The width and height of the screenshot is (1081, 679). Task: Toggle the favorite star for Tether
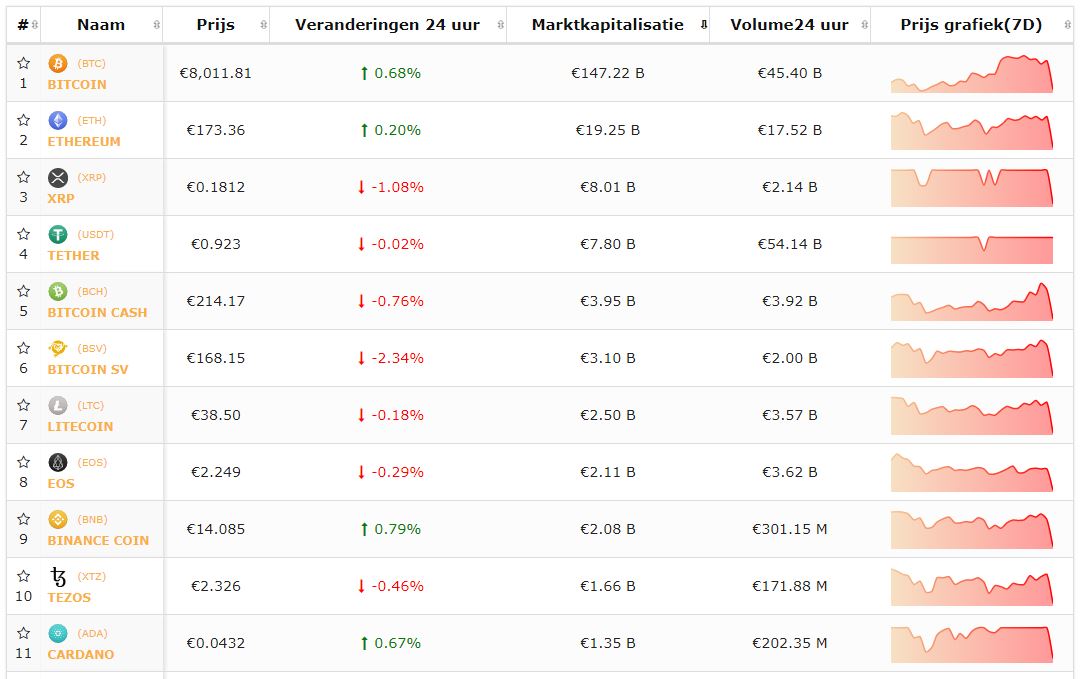click(x=23, y=234)
